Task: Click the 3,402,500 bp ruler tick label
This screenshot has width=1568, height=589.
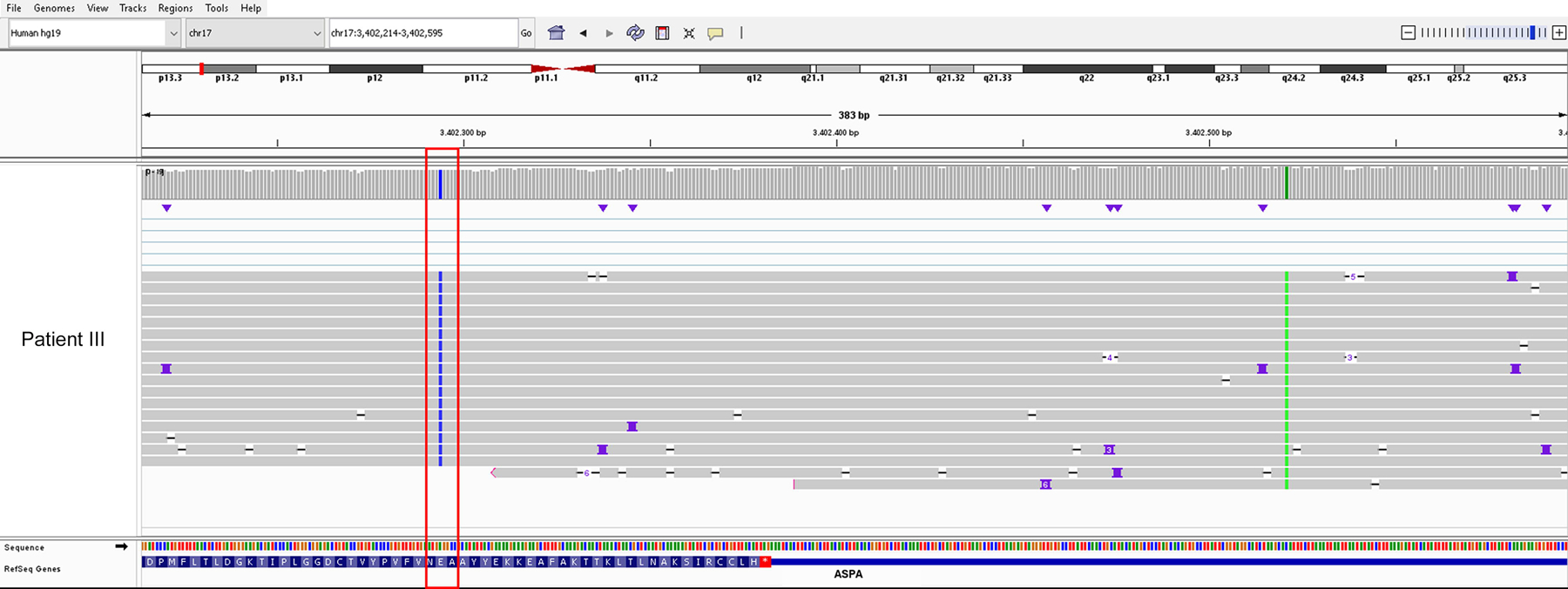Action: (1208, 133)
